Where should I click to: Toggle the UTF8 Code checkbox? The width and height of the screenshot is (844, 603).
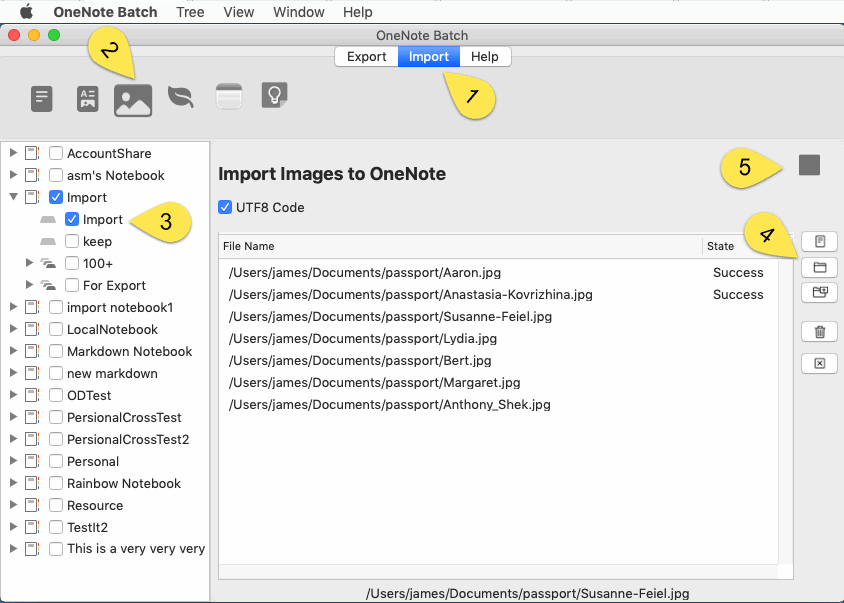tap(225, 207)
